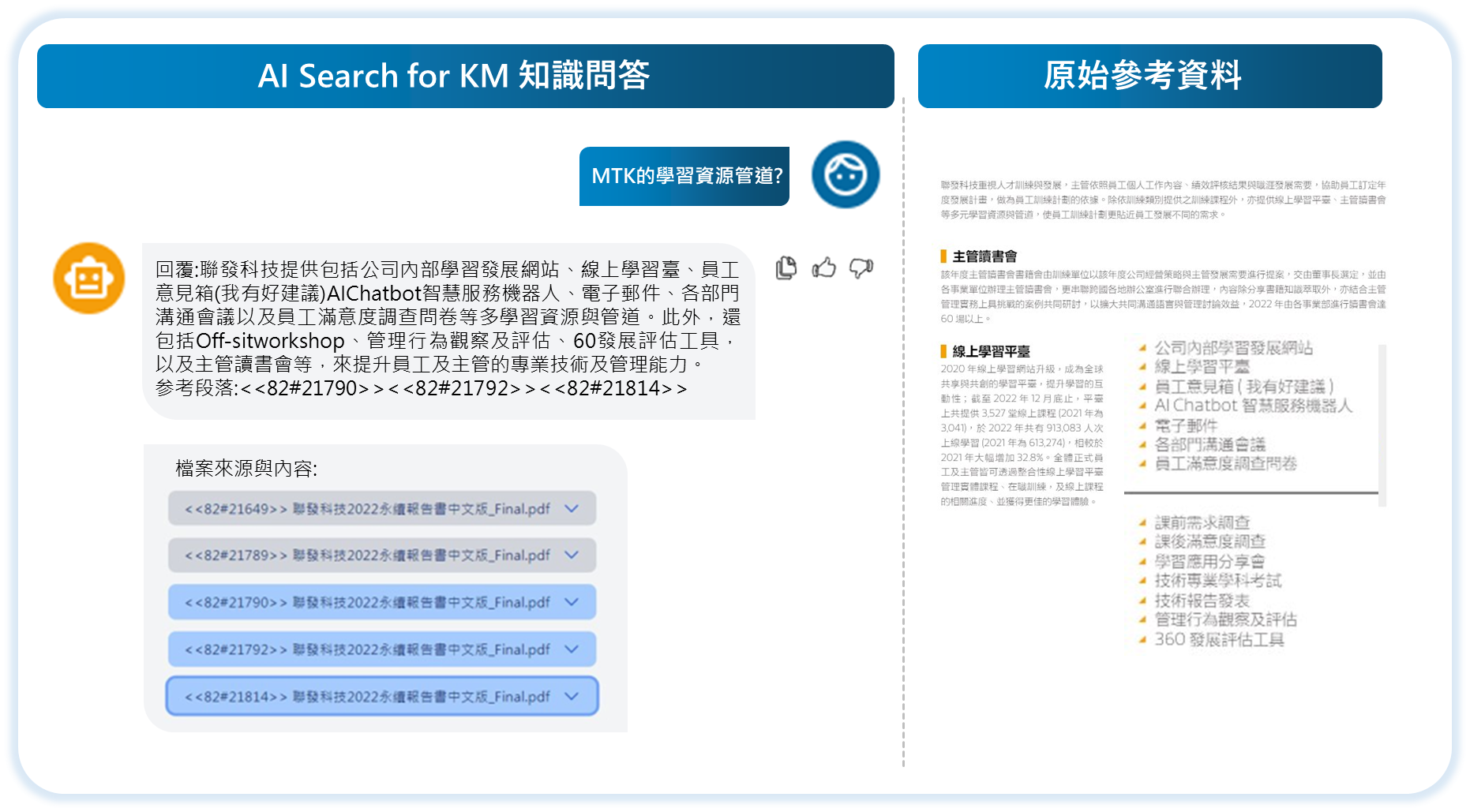Click the 主管讀書會 section heading
Image resolution: width=1470 pixels, height=812 pixels.
[x=984, y=256]
